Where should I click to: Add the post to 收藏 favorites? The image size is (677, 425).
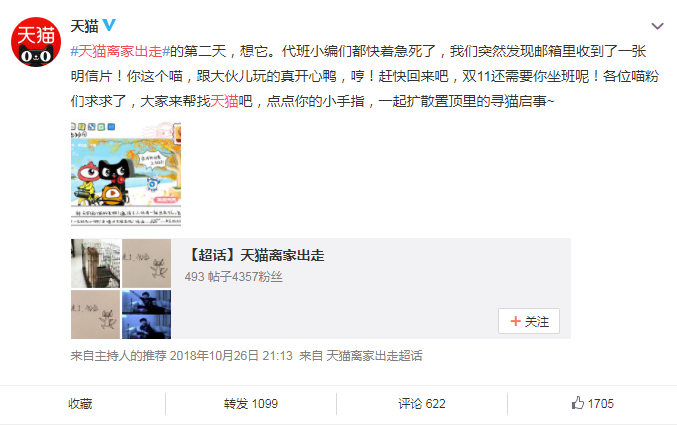pos(80,404)
